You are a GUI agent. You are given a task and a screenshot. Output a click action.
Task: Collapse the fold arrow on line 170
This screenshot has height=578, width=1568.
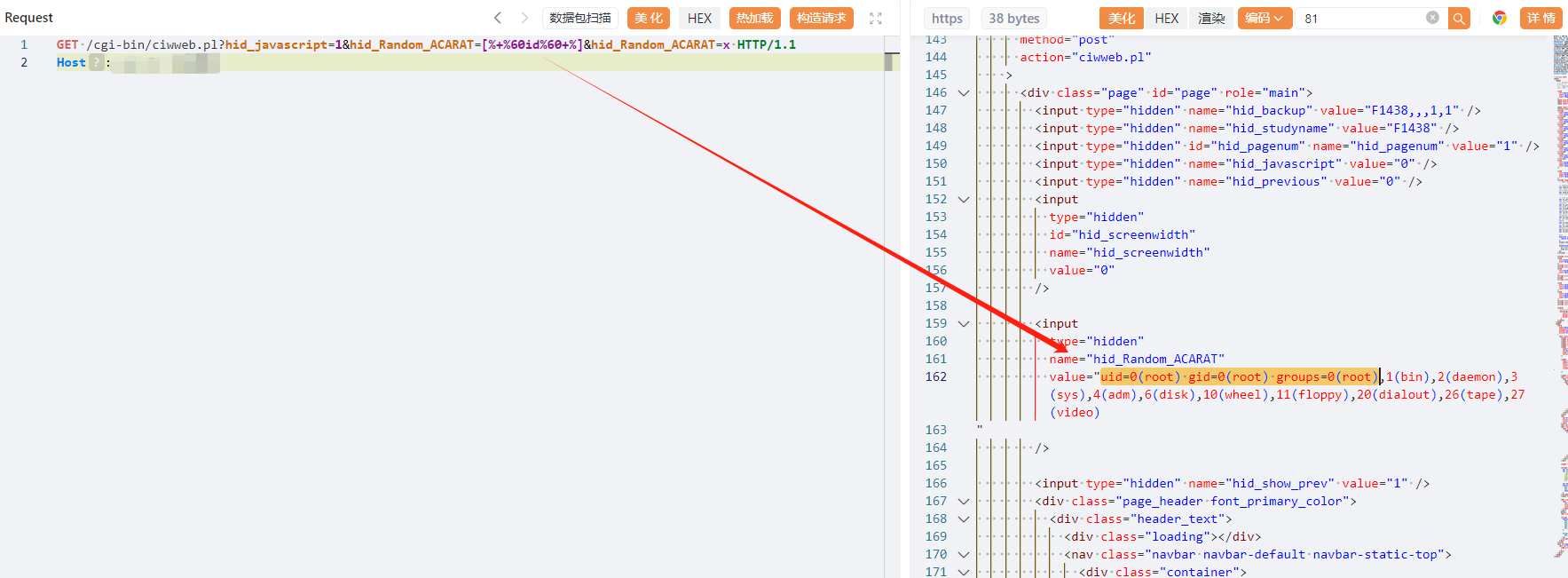[964, 554]
